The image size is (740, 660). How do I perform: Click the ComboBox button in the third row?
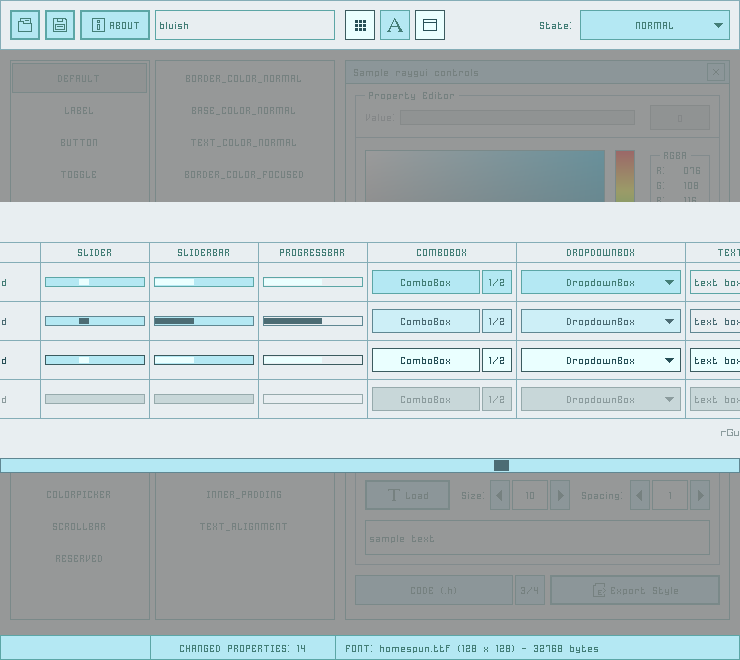click(426, 360)
